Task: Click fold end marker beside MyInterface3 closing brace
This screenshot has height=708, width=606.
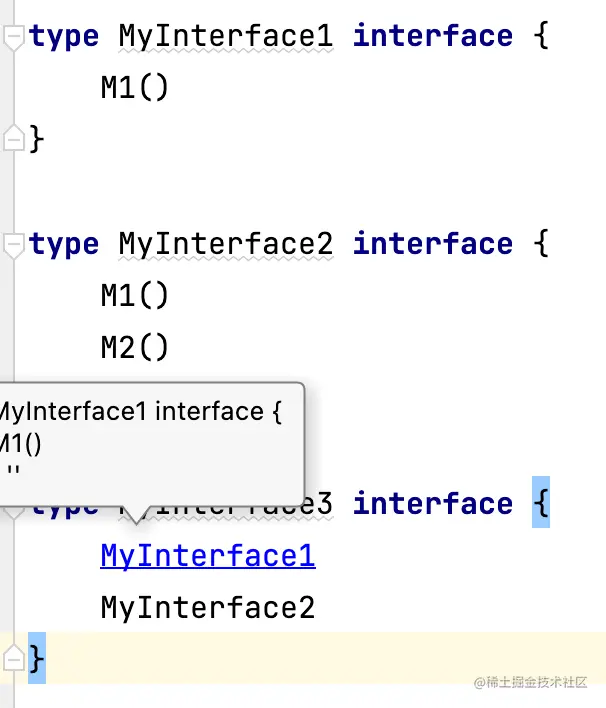Action: (13, 658)
